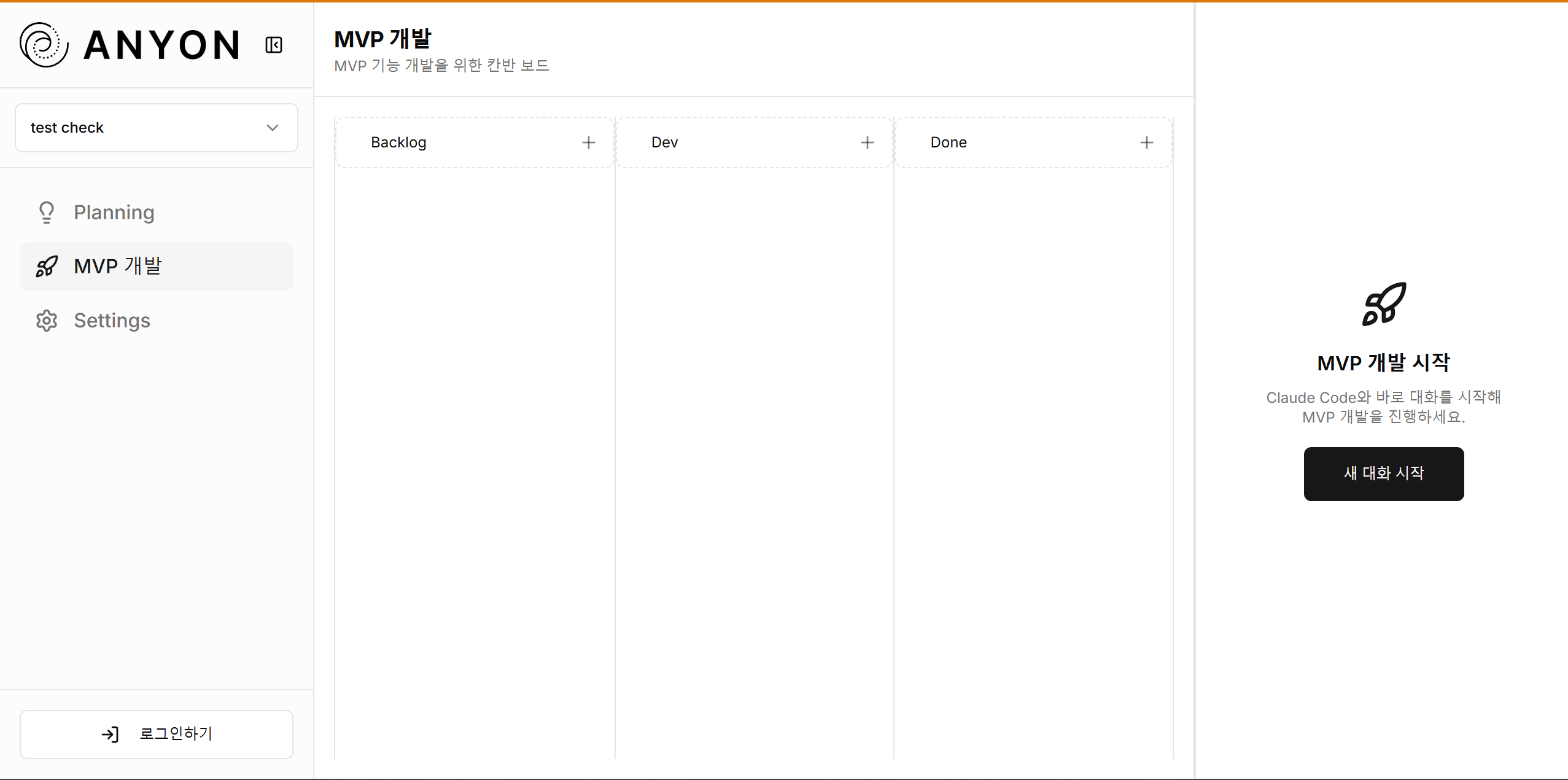Viewport: 1568px width, 780px height.
Task: Open the Planning menu item
Action: pyautogui.click(x=114, y=213)
